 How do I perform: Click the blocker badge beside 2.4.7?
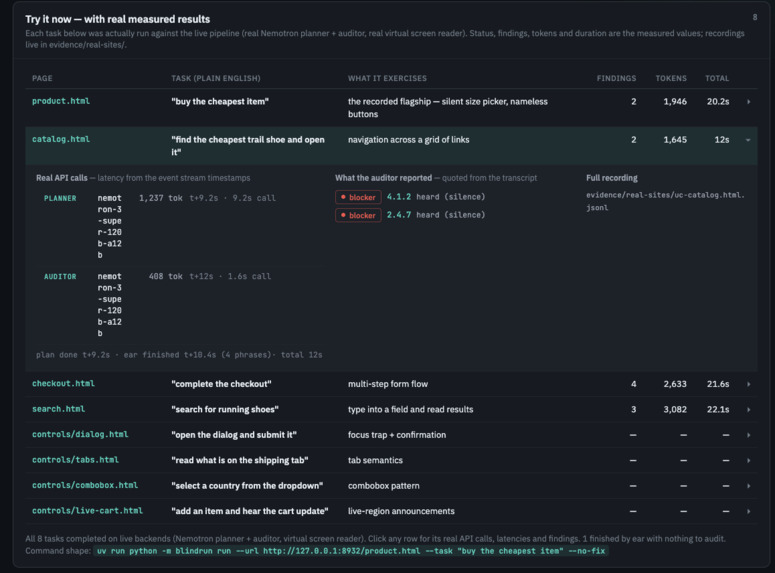(x=358, y=216)
